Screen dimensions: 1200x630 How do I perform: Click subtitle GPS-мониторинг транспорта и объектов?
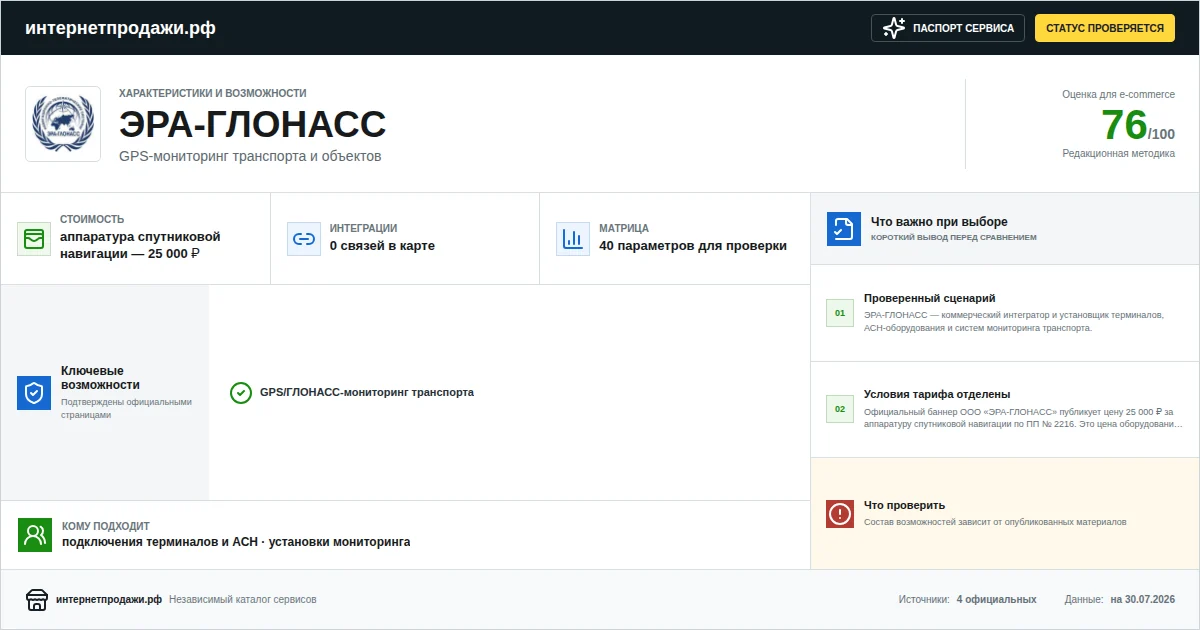point(250,156)
